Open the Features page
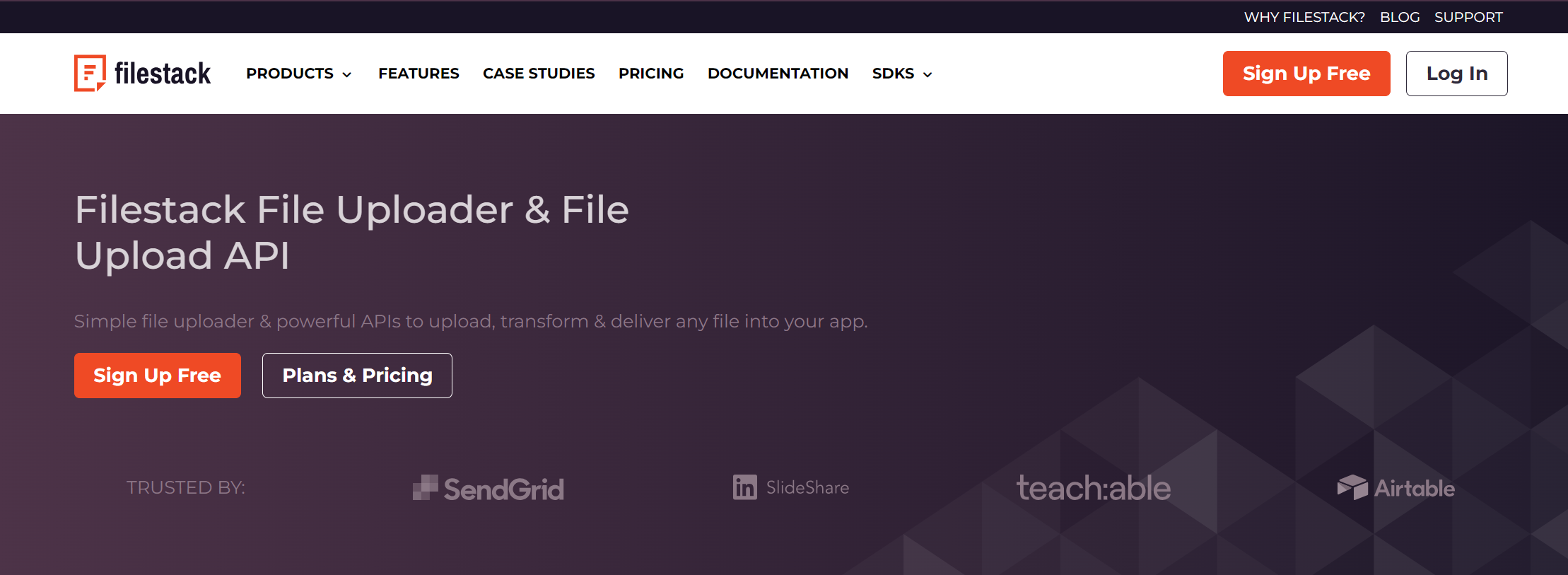Viewport: 1568px width, 575px height. [419, 74]
